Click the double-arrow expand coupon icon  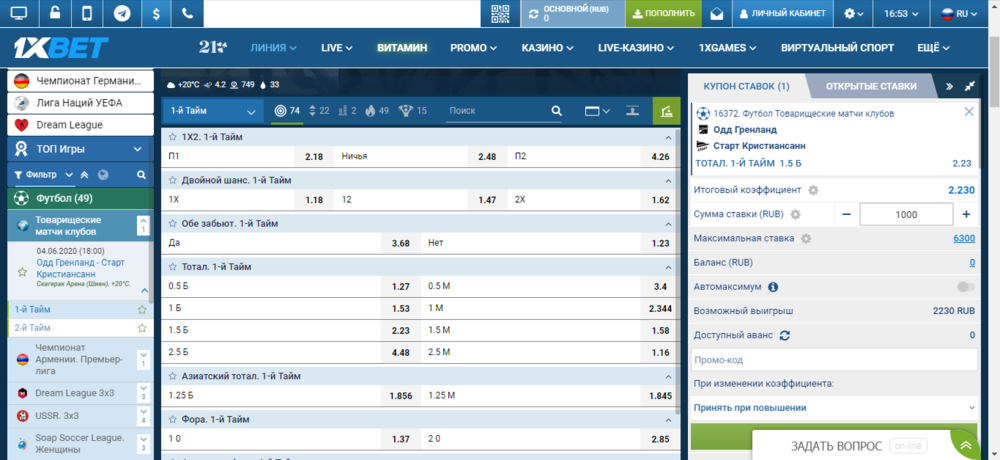point(949,86)
